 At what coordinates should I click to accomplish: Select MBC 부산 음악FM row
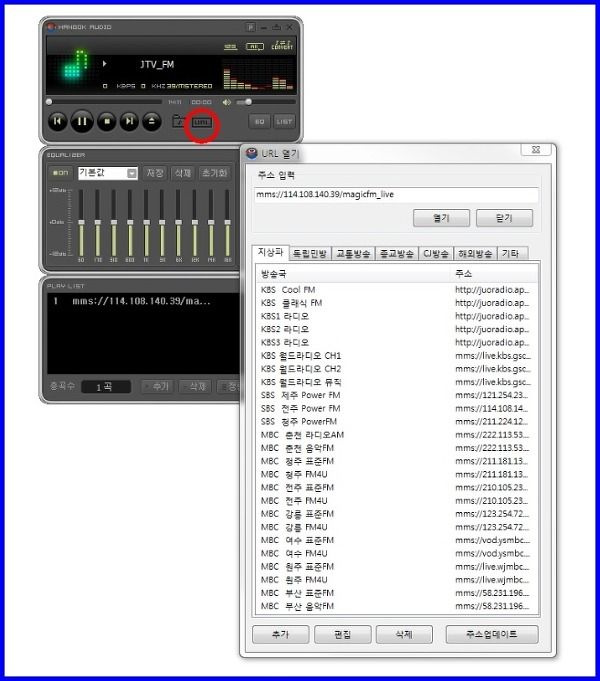[x=397, y=606]
